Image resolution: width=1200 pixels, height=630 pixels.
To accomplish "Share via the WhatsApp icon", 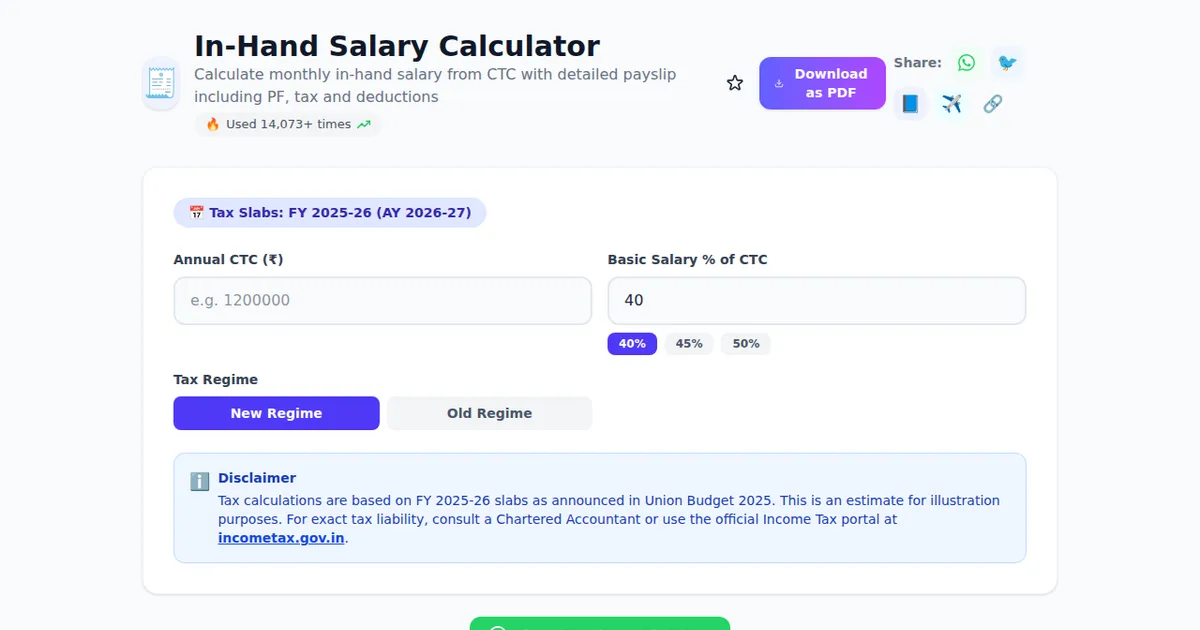I will [966, 63].
